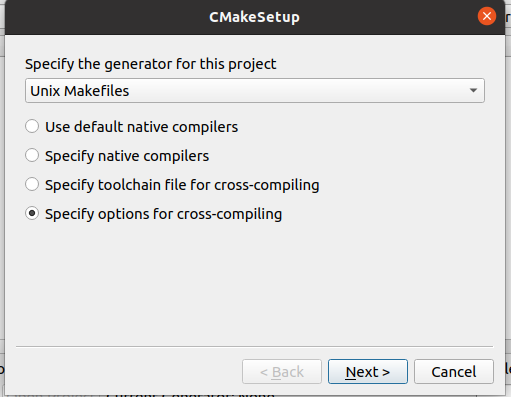Proceed with the Next > button
Screen dimensions: 511x397
368,371
